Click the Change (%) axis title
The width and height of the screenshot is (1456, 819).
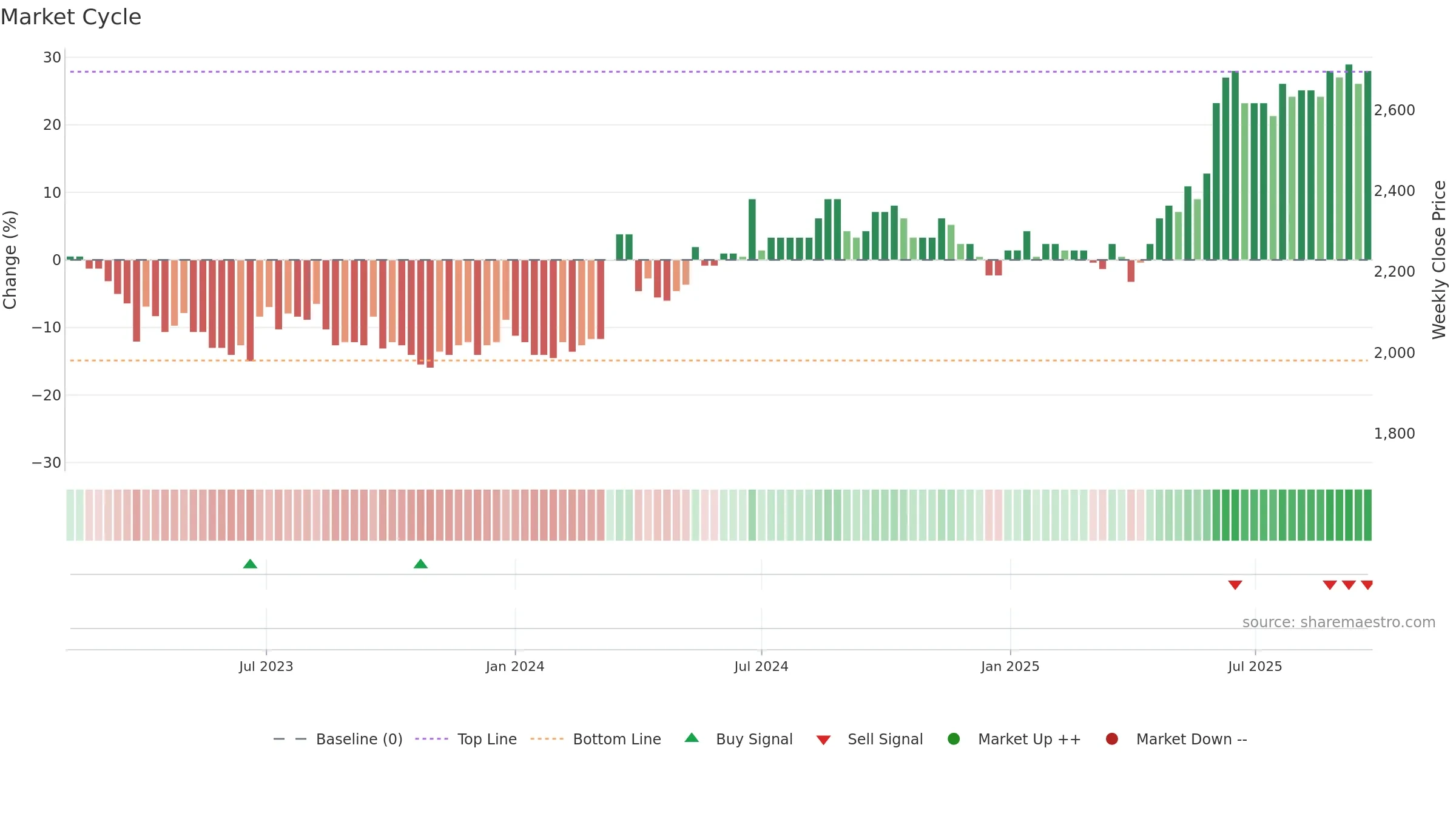tap(10, 260)
